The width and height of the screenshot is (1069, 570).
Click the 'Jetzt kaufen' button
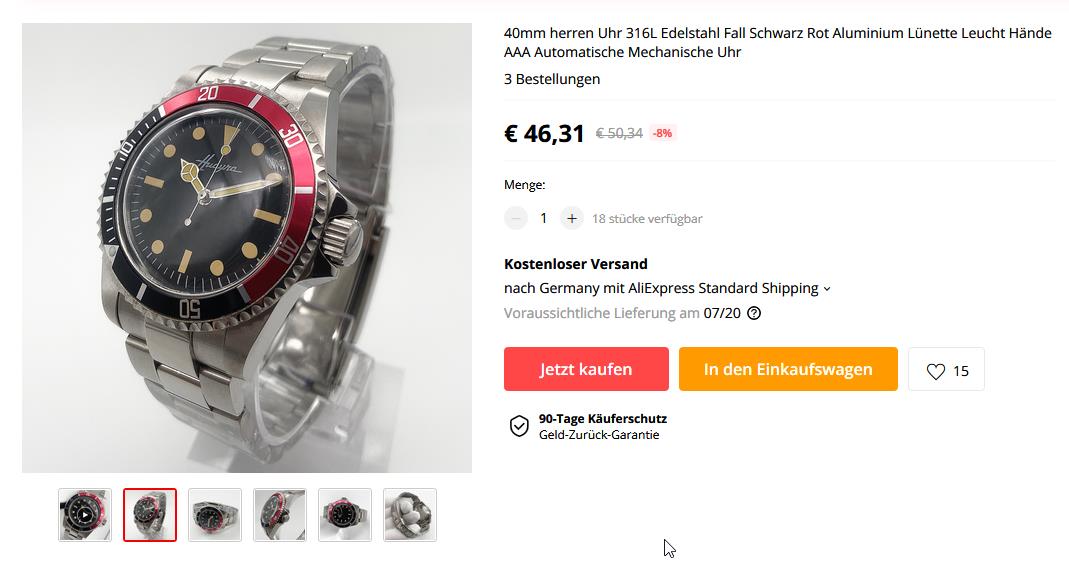(586, 369)
